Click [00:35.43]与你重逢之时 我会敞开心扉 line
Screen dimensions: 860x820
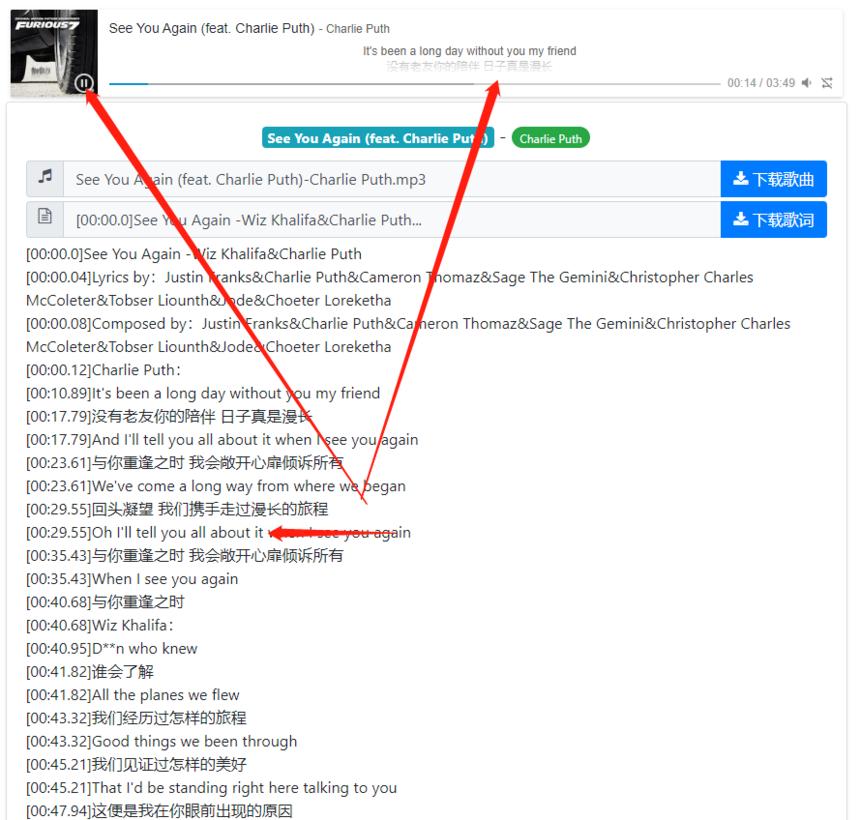pos(184,556)
